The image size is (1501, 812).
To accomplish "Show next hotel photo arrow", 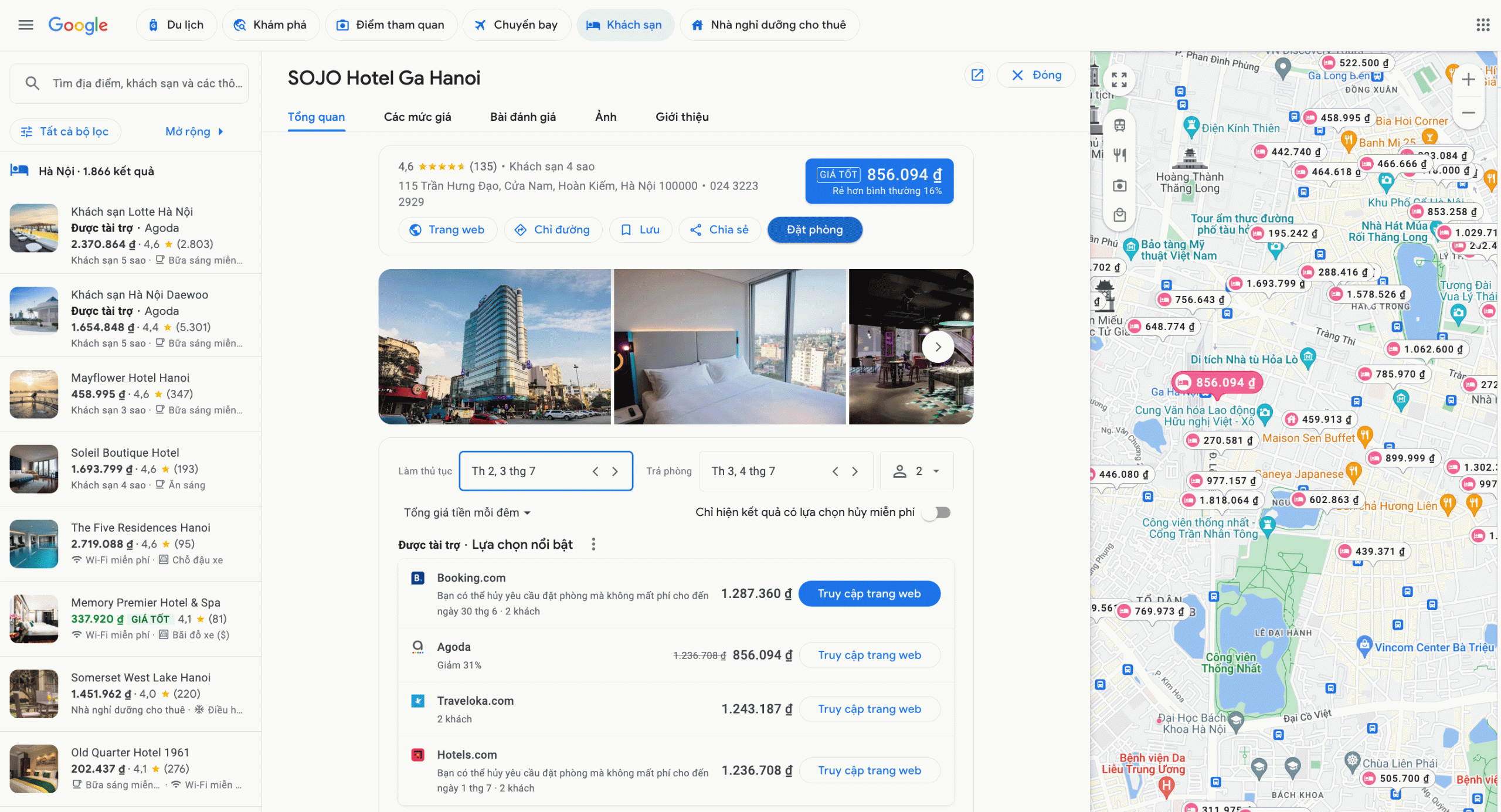I will click(x=938, y=347).
